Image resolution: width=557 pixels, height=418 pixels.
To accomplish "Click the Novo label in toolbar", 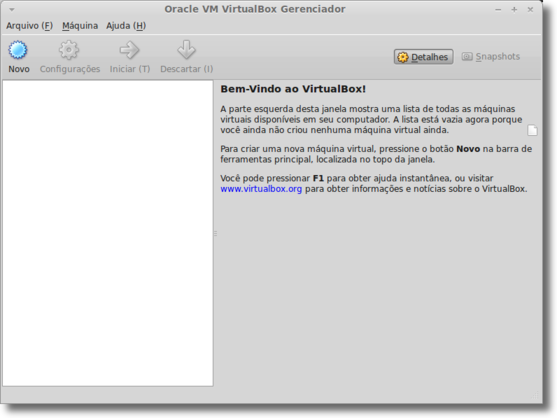I will tap(19, 69).
